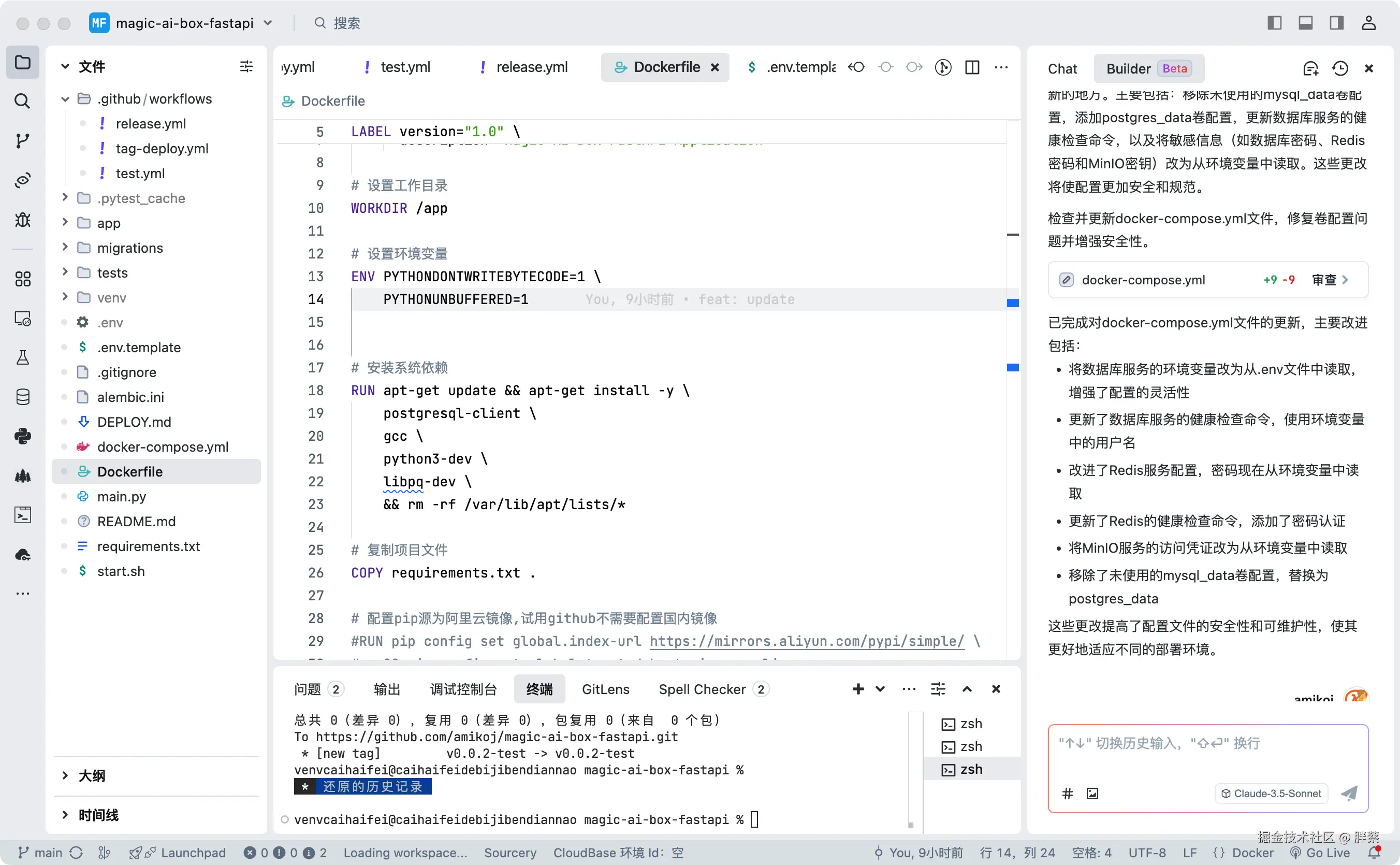Image resolution: width=1400 pixels, height=865 pixels.
Task: Toggle the primary sidebar layout button
Action: tap(1274, 23)
